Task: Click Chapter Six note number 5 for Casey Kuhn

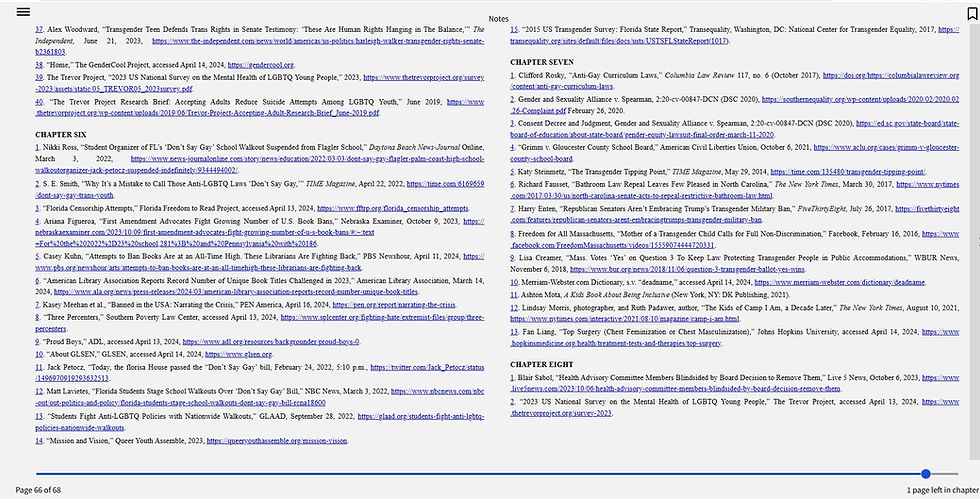Action: 37,256
